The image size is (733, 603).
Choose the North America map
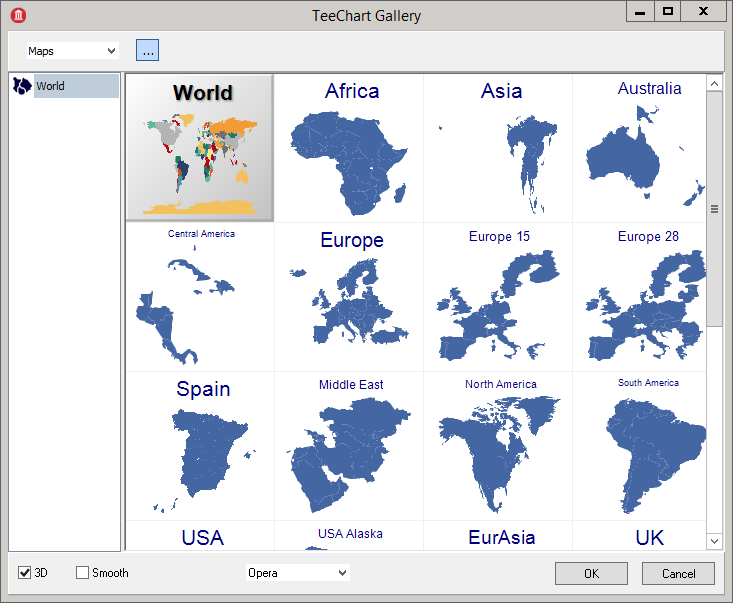[498, 446]
